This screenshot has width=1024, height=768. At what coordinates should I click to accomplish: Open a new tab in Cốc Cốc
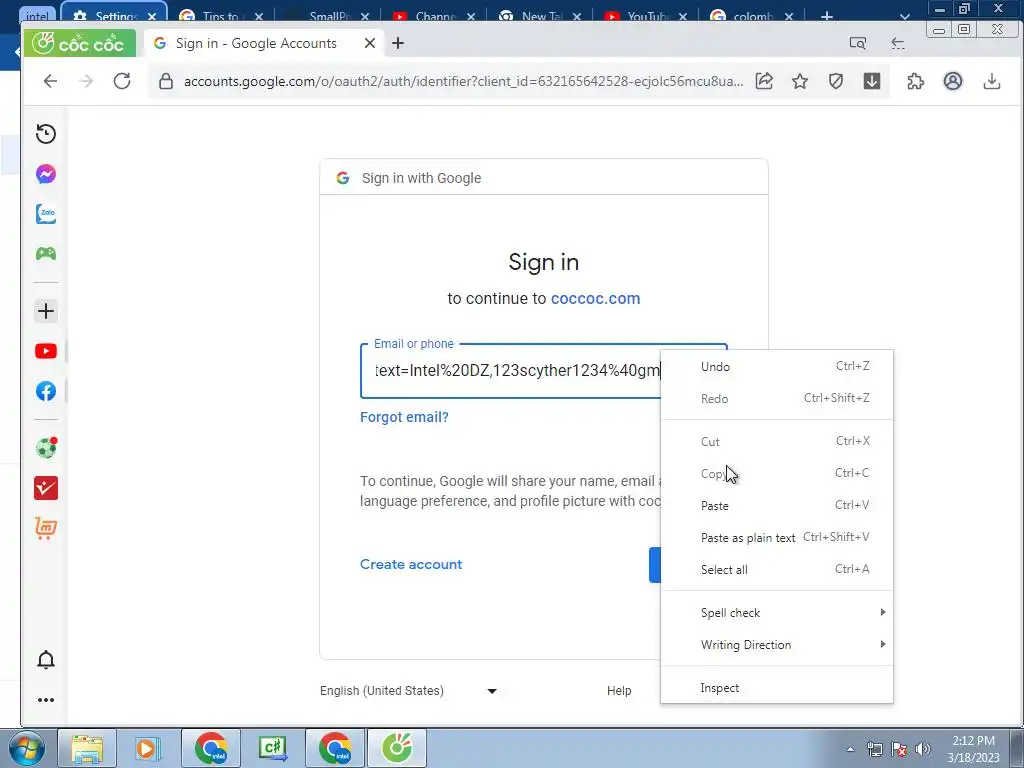click(x=398, y=43)
